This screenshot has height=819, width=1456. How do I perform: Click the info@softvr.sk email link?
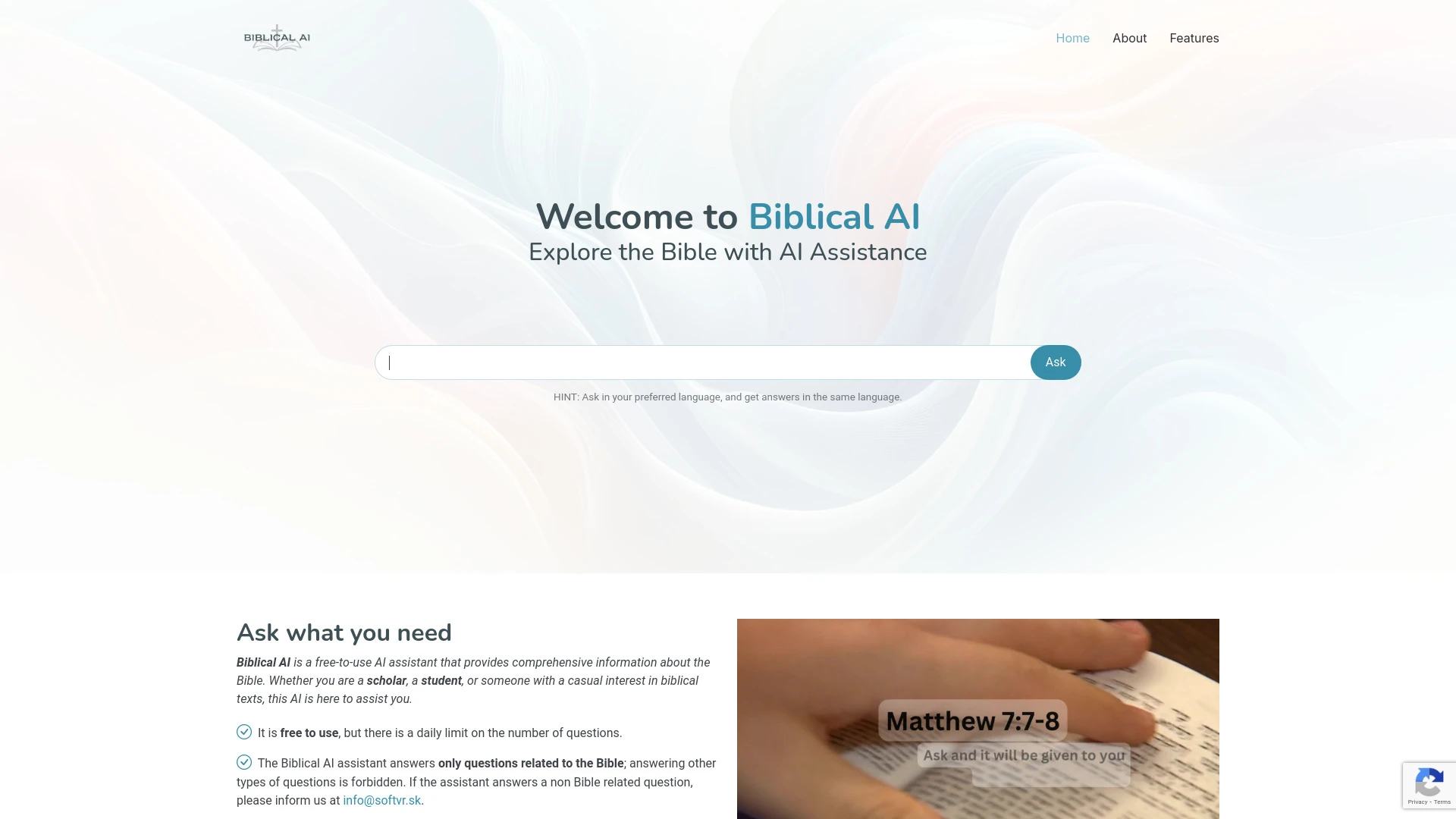382,800
